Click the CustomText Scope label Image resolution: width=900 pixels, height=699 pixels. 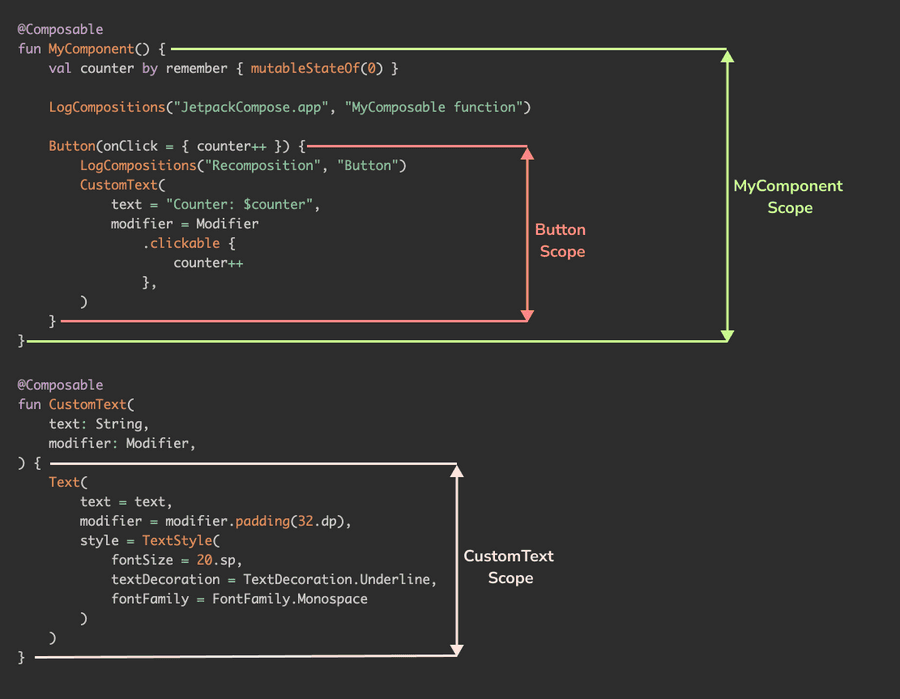click(508, 566)
